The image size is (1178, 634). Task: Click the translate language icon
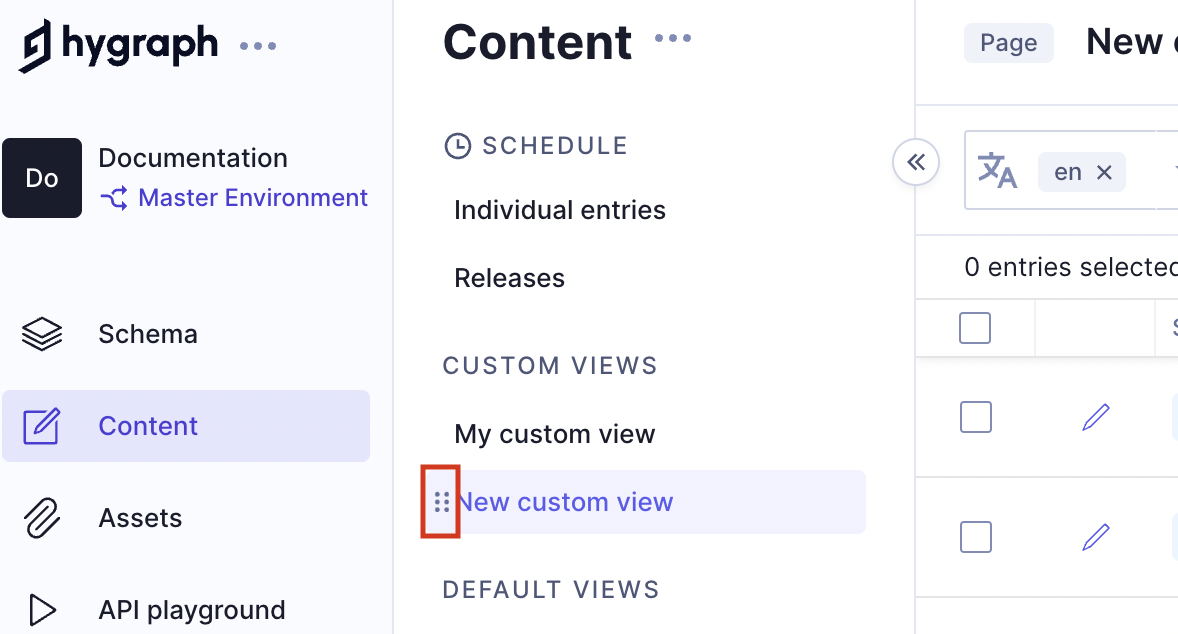(997, 171)
